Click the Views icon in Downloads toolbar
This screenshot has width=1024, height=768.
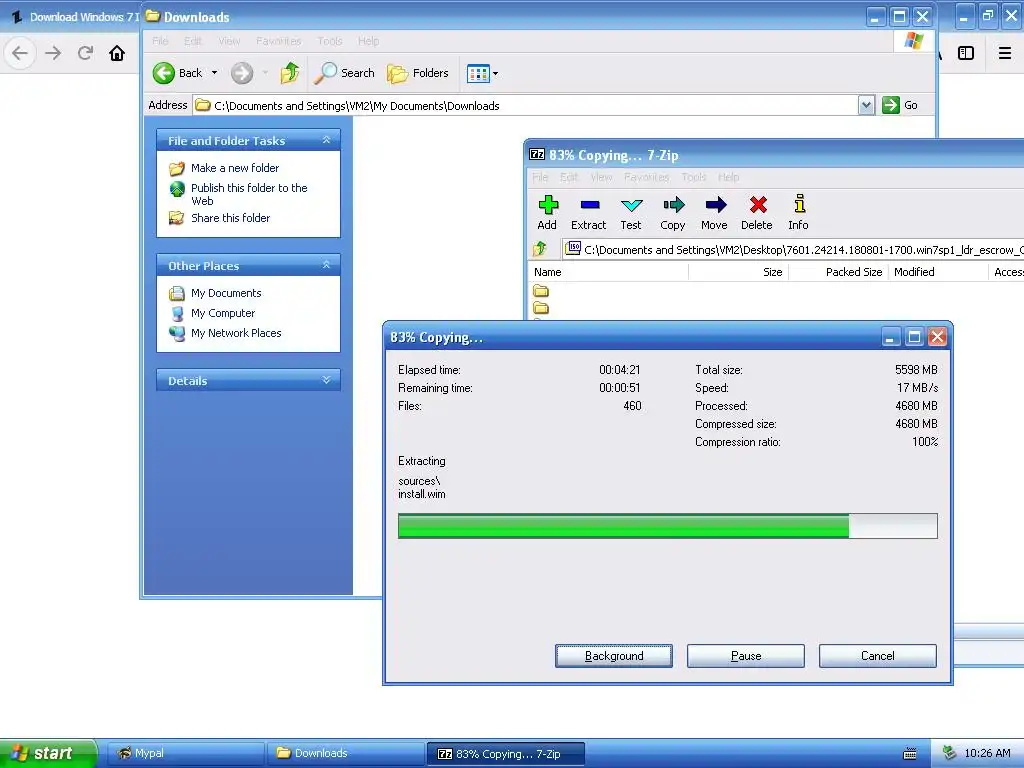(478, 73)
